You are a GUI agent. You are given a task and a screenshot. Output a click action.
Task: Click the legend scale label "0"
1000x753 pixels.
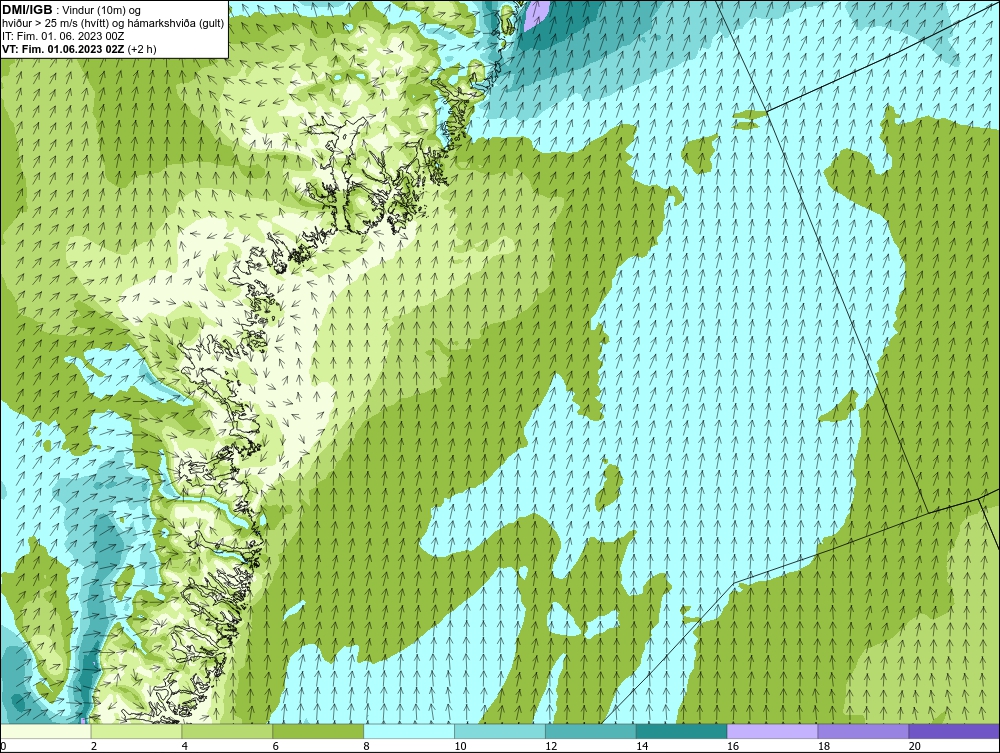click(3, 746)
